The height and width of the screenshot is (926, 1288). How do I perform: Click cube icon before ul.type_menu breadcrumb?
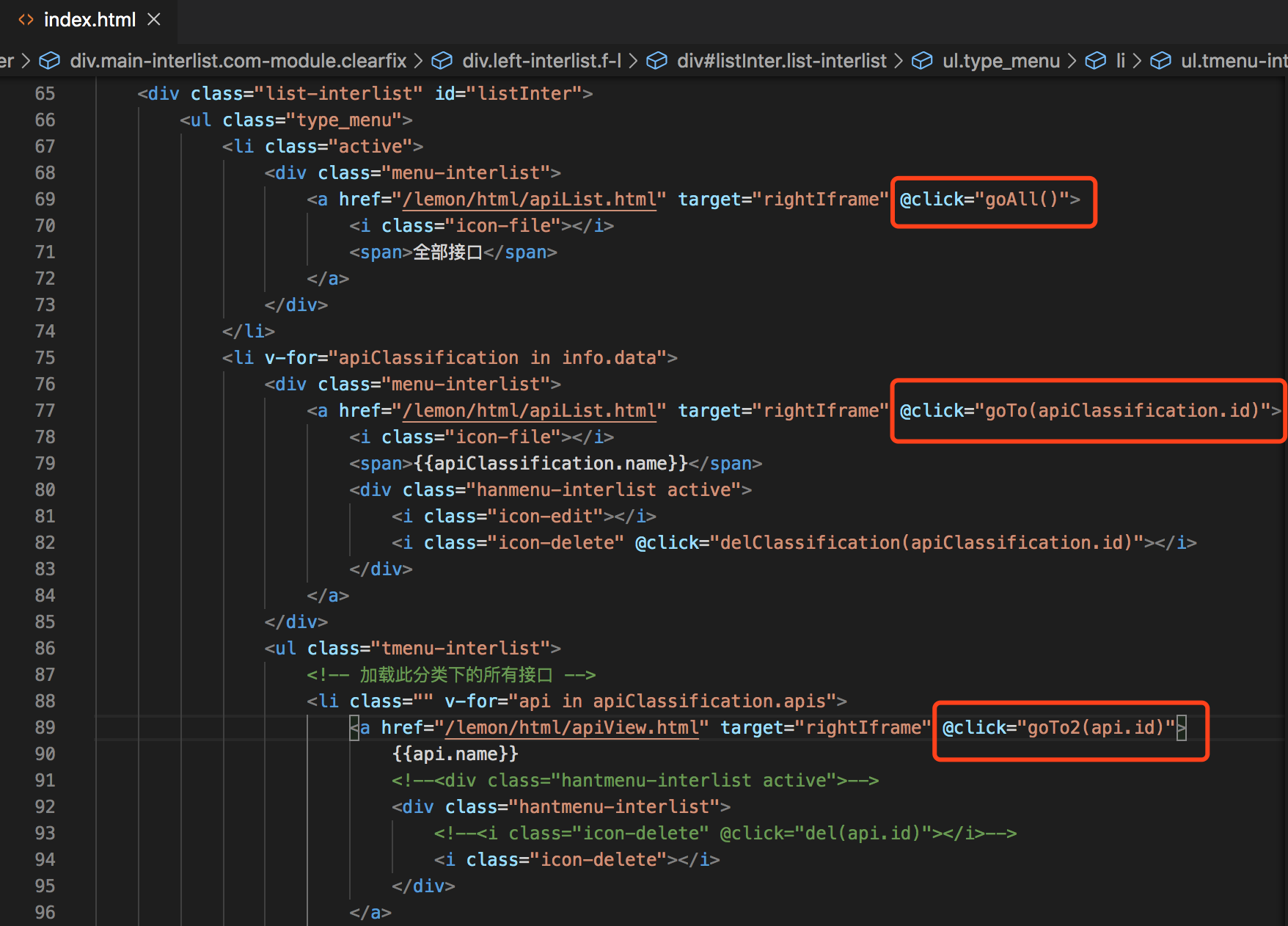coord(922,61)
